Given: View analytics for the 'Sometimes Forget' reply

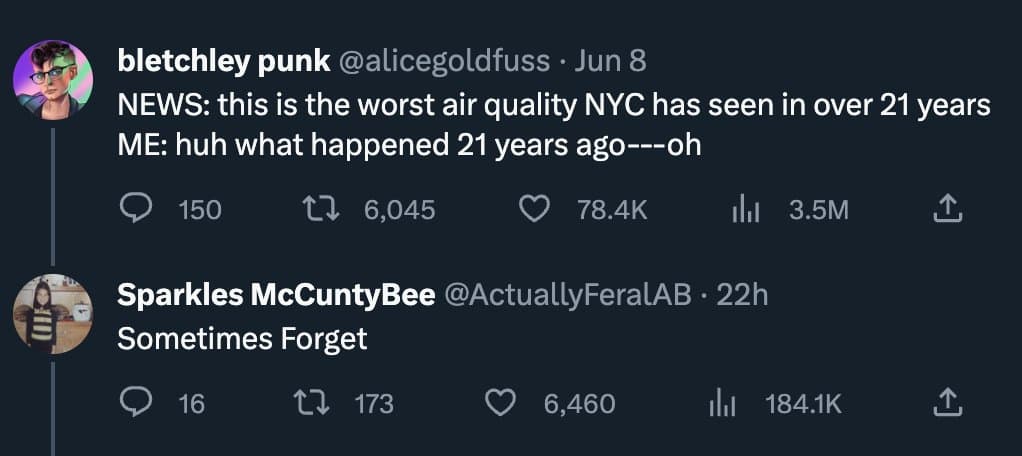Looking at the screenshot, I should click(722, 403).
